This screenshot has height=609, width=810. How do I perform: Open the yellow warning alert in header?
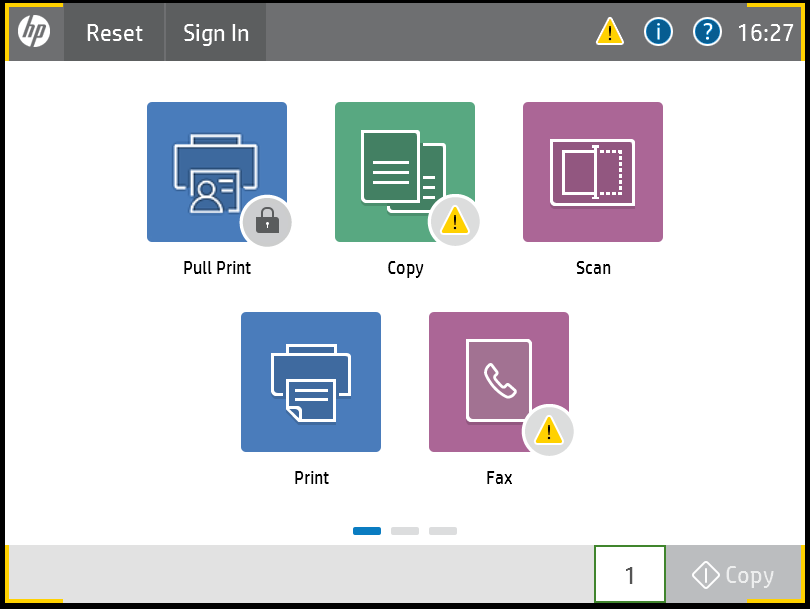tap(609, 32)
